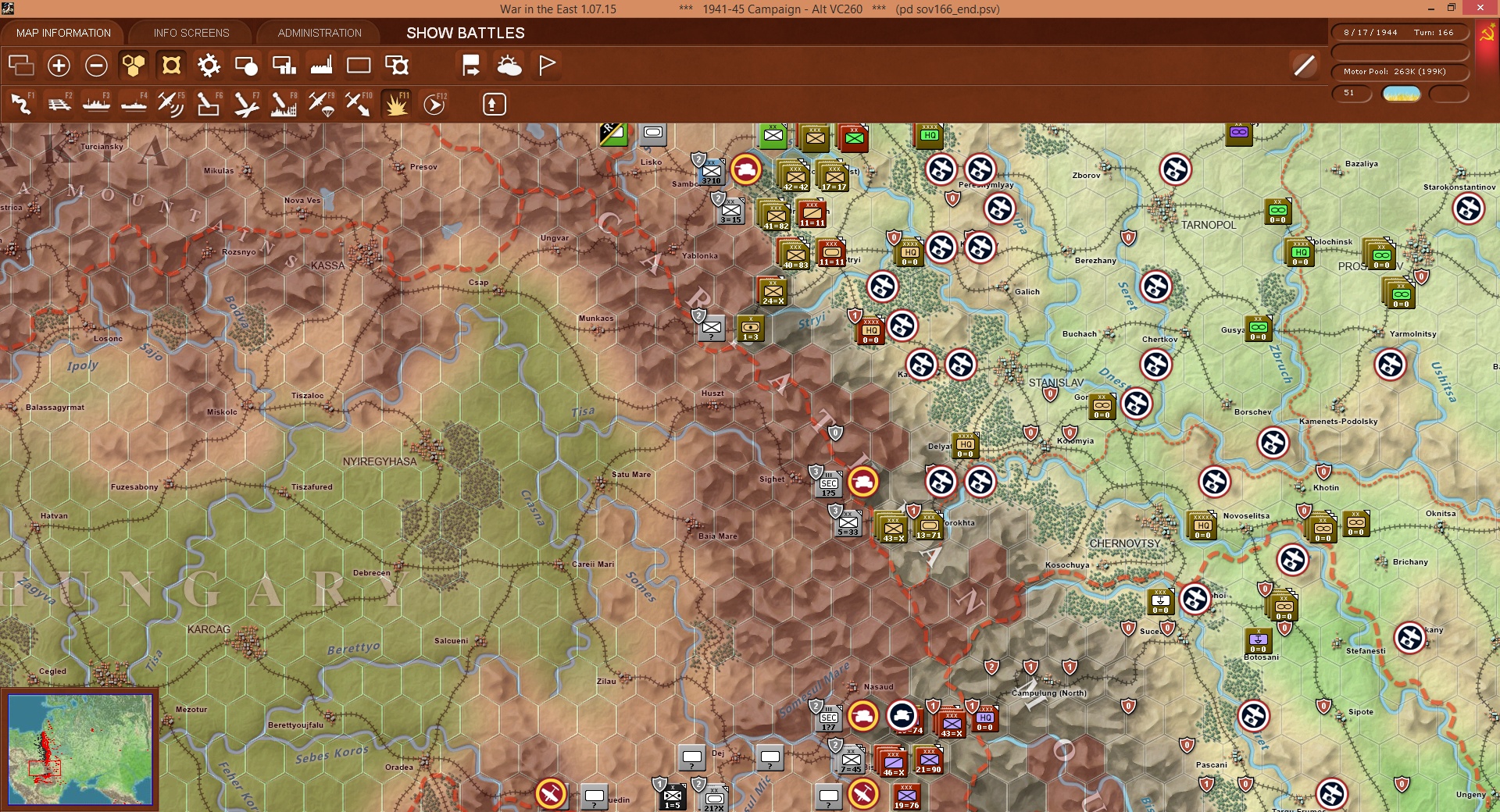Click the KASSA city label
1500x812 pixels.
tap(327, 265)
